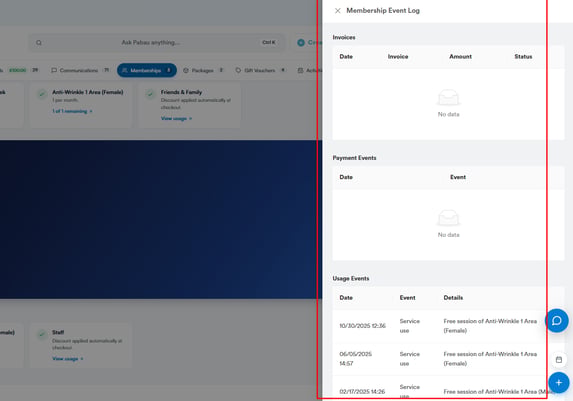
Task: Open the Communications tab
Action: [80, 70]
